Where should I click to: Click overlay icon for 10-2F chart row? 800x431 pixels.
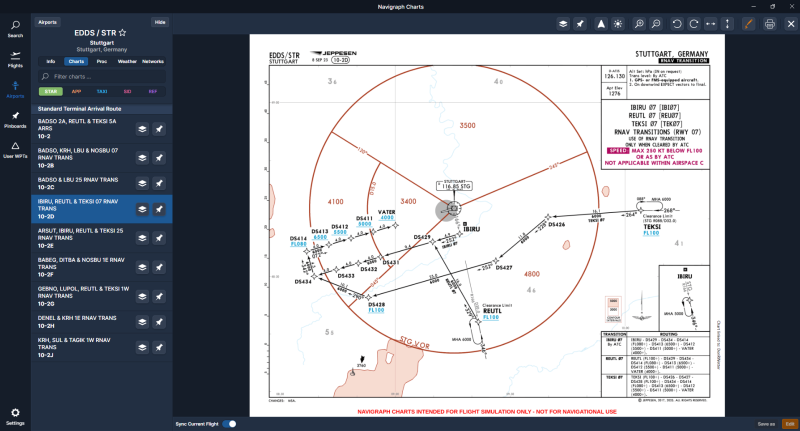point(142,267)
